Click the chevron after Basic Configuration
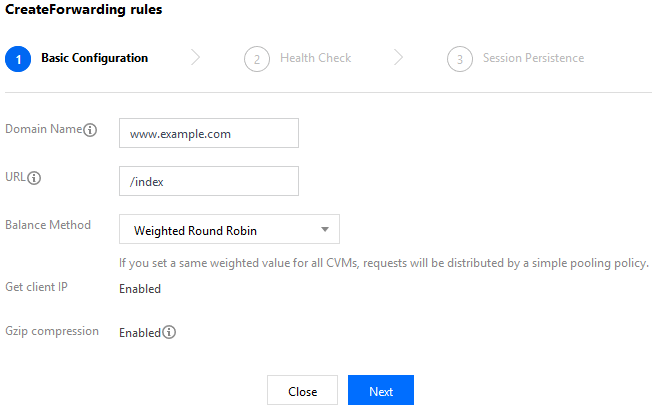Viewport: 652px width, 408px height. coord(195,58)
